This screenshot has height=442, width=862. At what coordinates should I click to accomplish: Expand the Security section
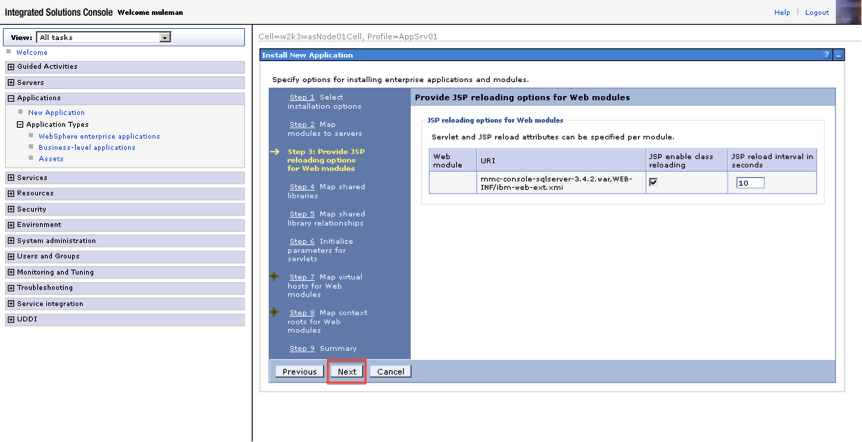pos(11,209)
